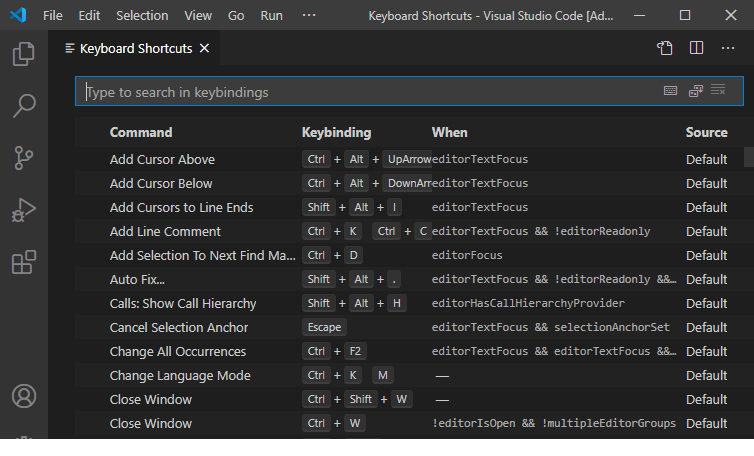Viewport: 754px width, 456px height.
Task: Click the VS Code logo icon
Action: click(18, 15)
